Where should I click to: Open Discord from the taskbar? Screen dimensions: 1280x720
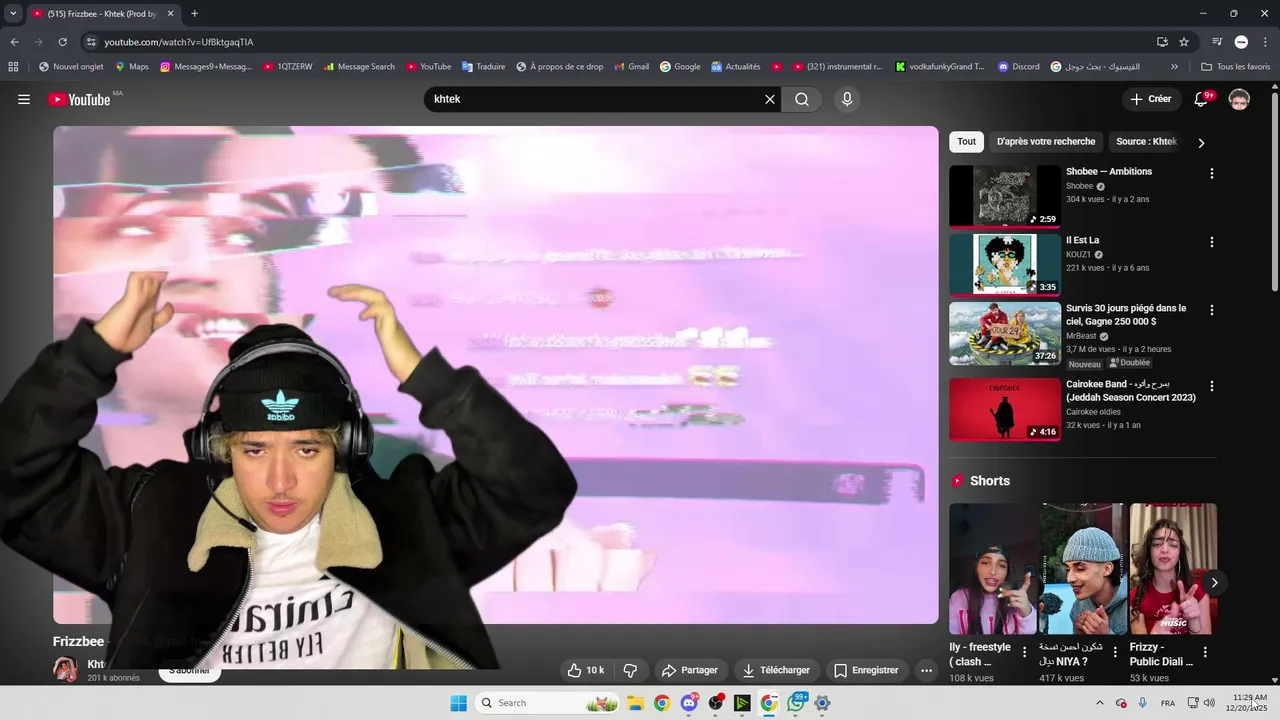[x=689, y=703]
